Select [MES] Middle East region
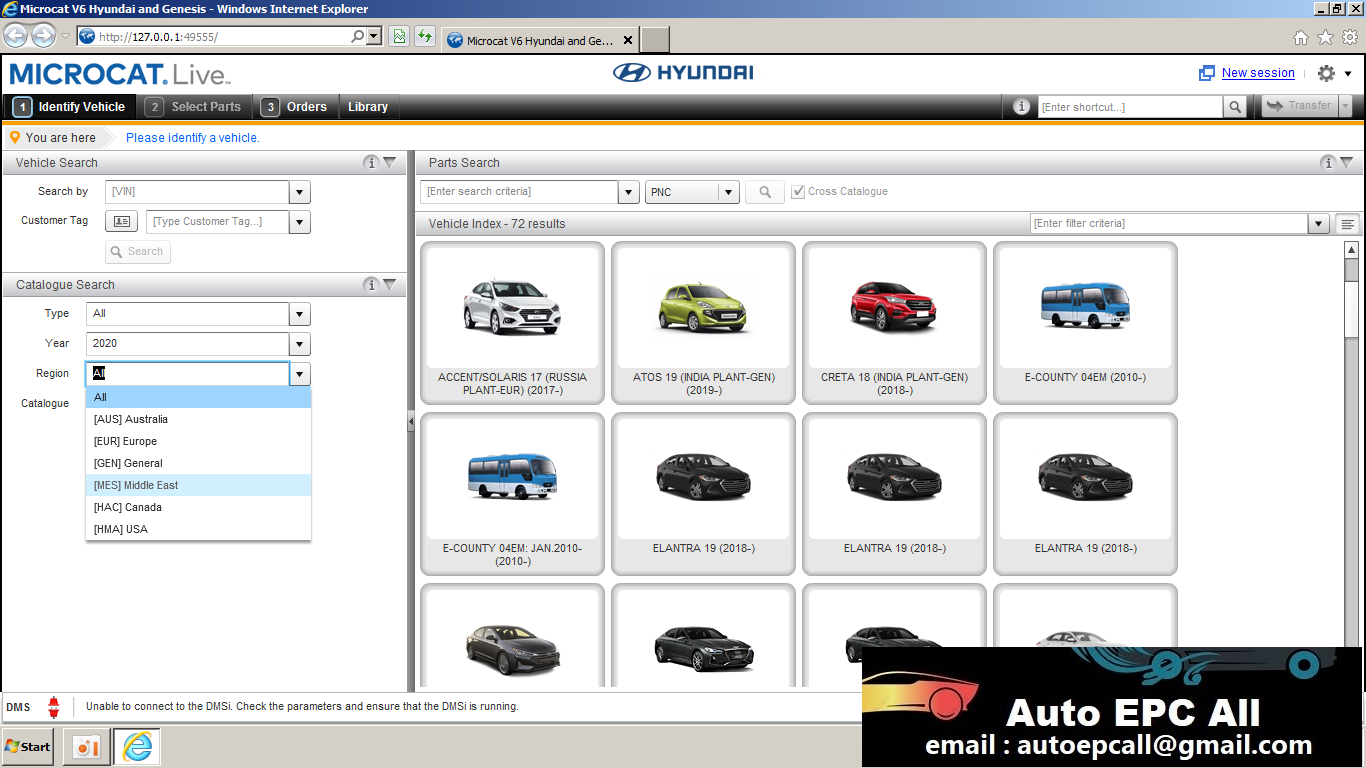Viewport: 1366px width, 768px height. (x=199, y=486)
